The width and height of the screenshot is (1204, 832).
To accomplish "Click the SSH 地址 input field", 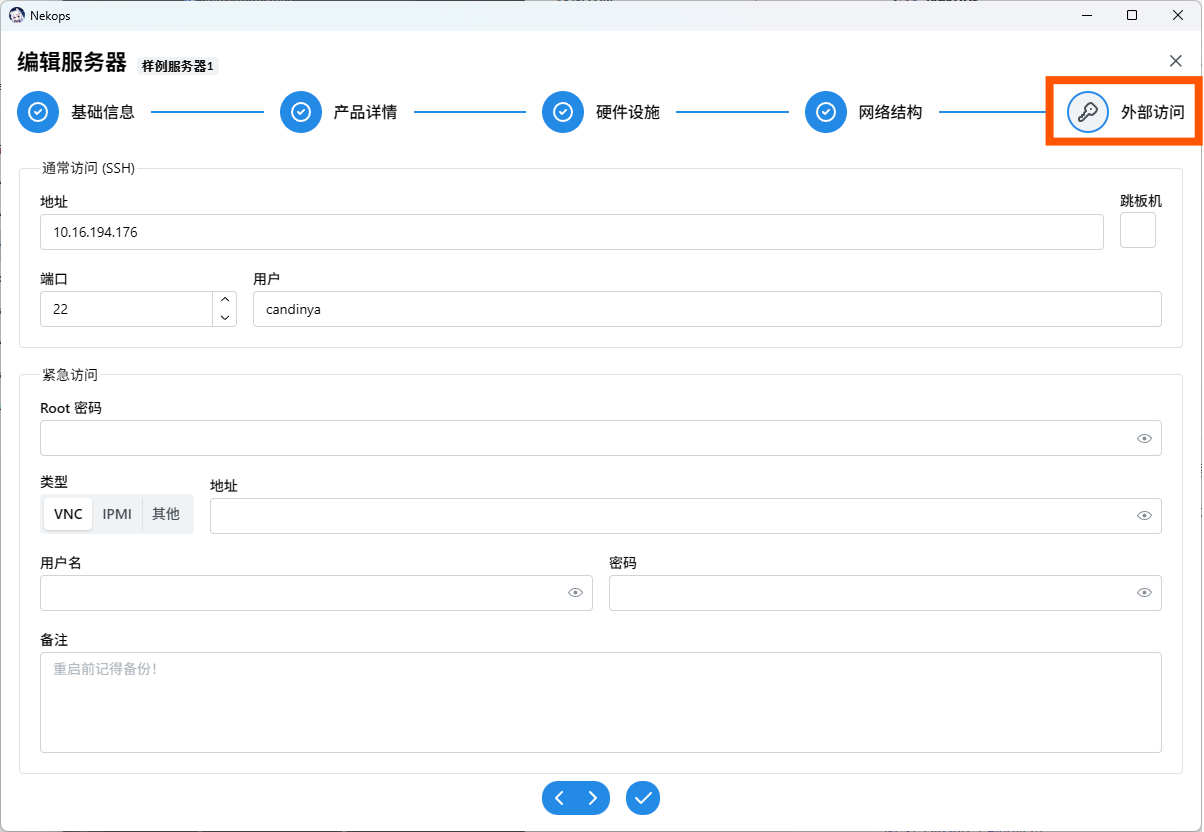I will (x=571, y=232).
